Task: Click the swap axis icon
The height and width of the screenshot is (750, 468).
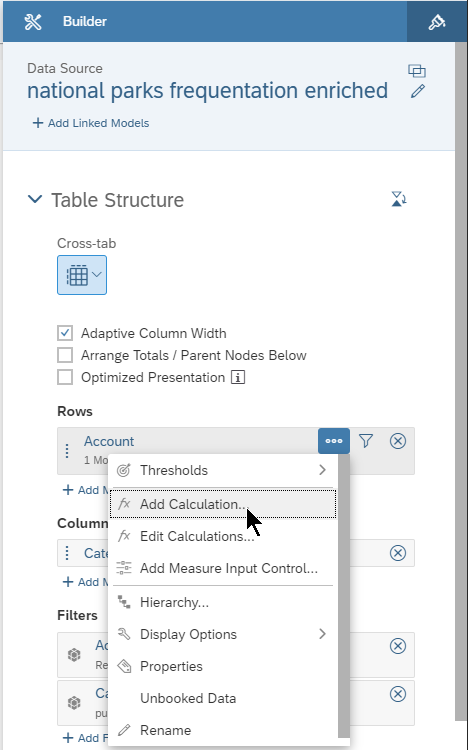Action: click(399, 199)
